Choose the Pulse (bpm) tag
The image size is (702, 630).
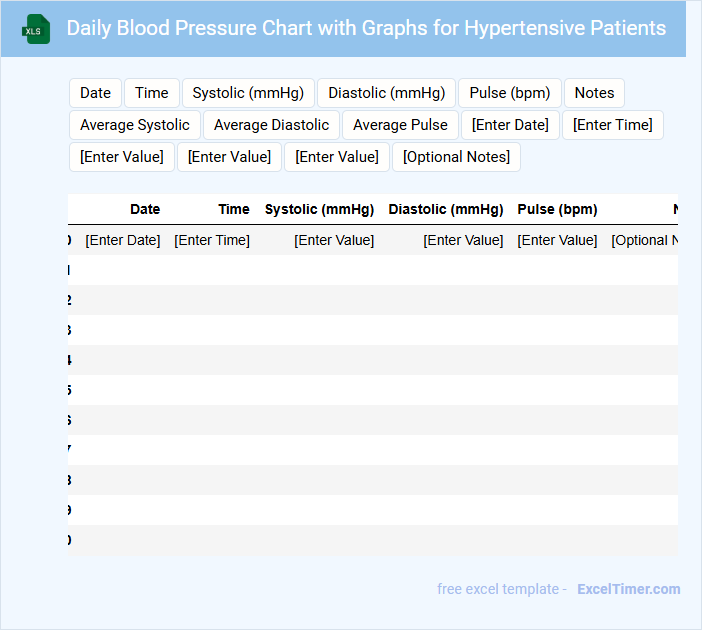coord(510,93)
